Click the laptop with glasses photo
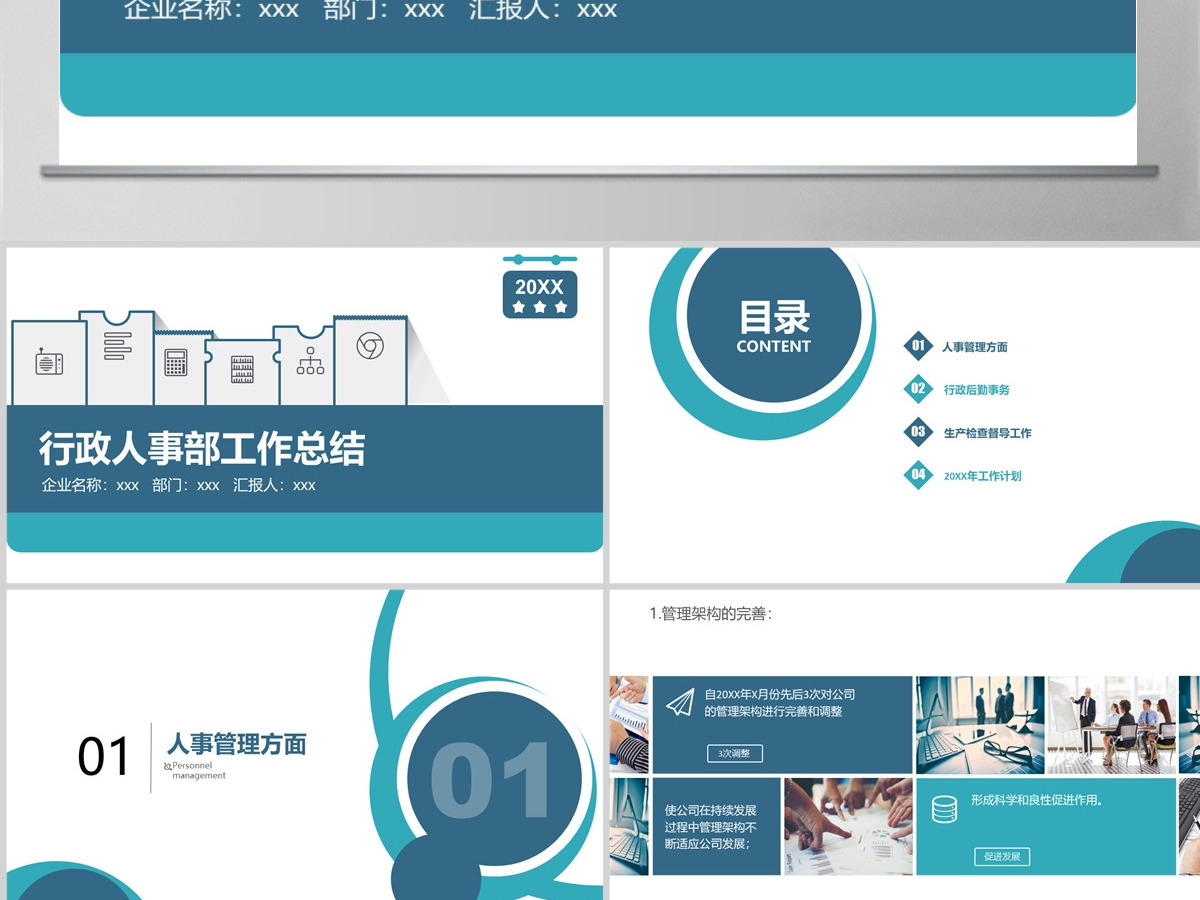 point(980,725)
